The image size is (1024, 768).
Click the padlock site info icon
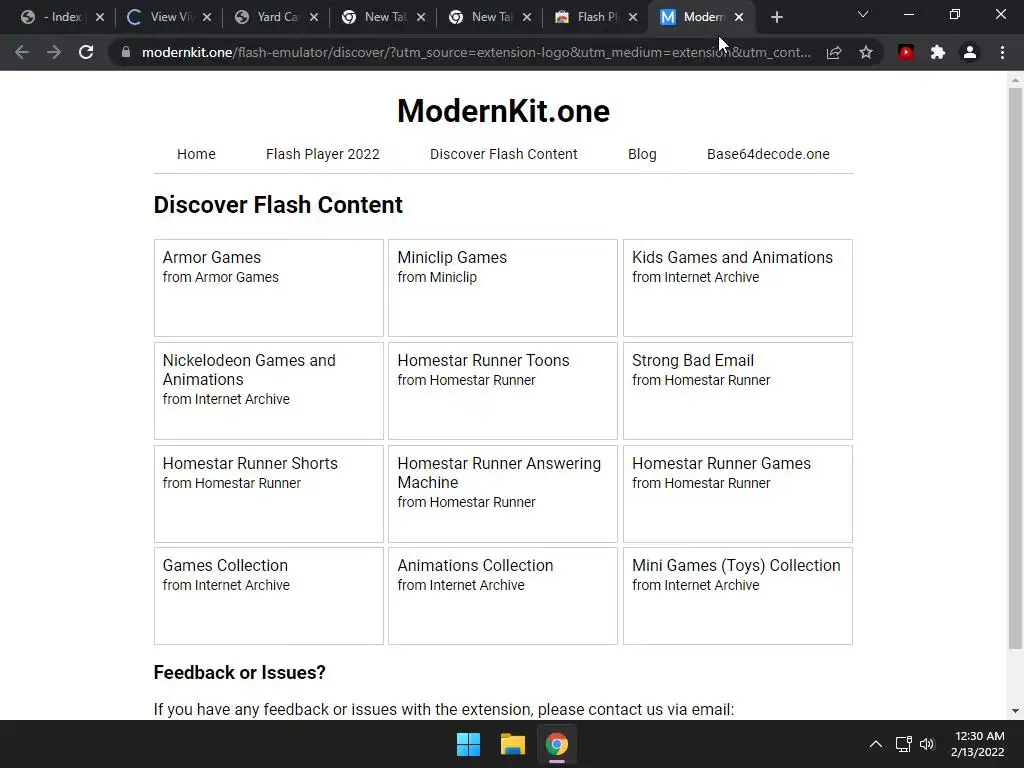pyautogui.click(x=125, y=52)
